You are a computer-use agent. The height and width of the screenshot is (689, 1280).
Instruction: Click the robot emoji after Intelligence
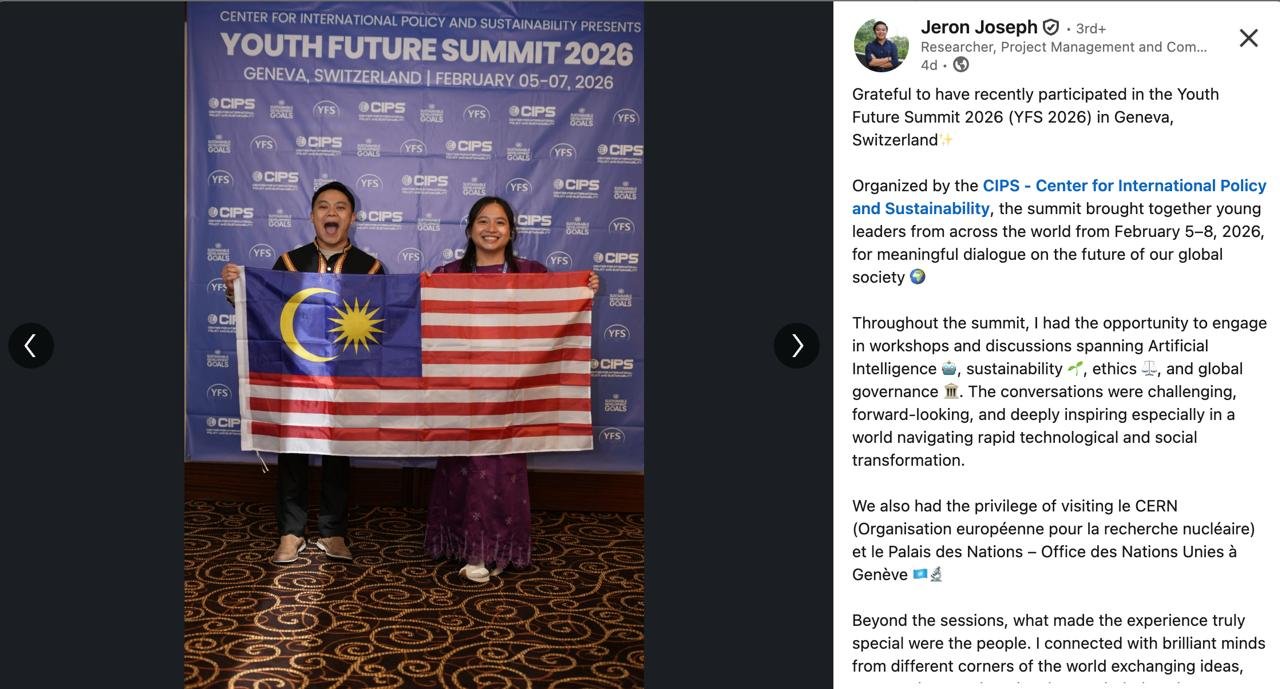click(x=949, y=369)
